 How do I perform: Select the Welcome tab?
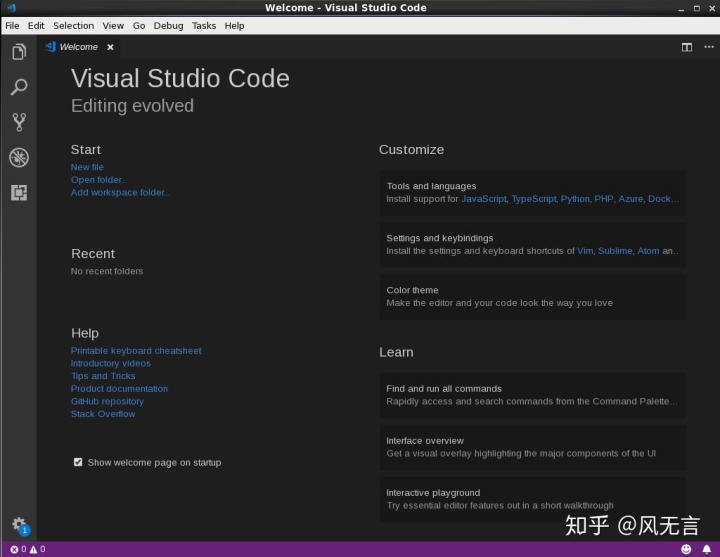pyautogui.click(x=79, y=47)
